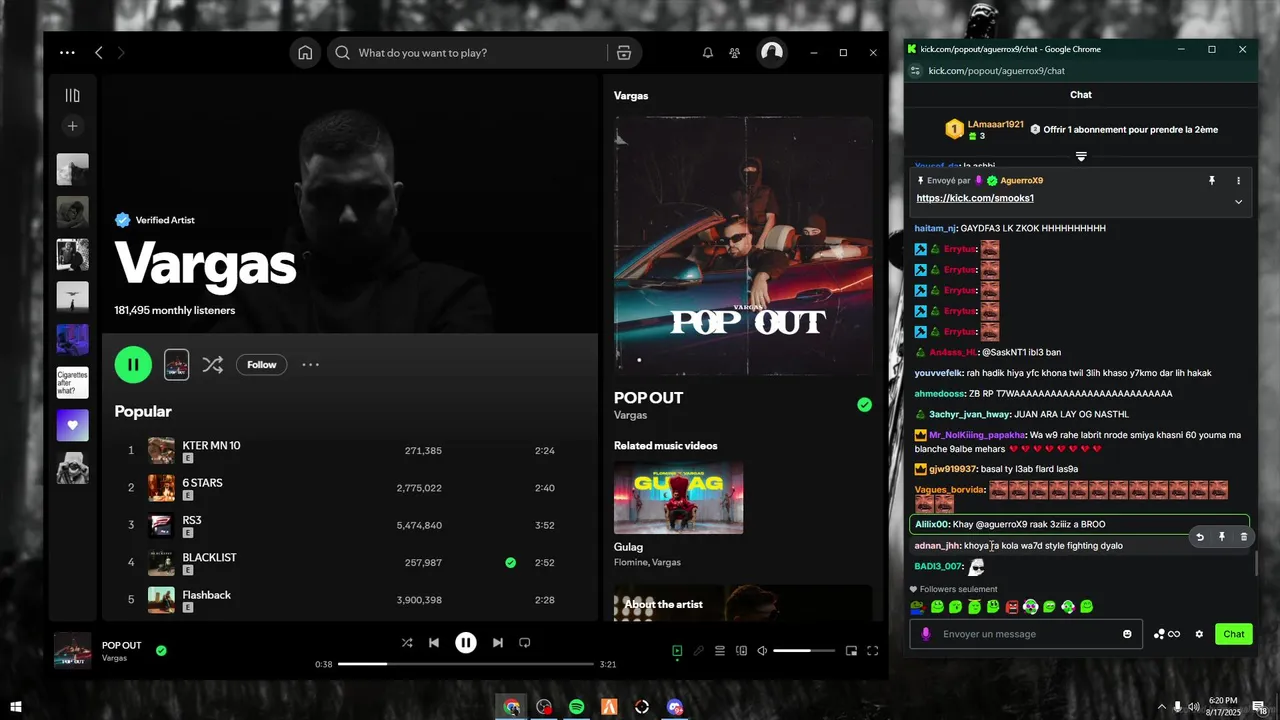Screen dimensions: 1280x720
Task: Open the Kick chat settings gear
Action: tap(1199, 634)
